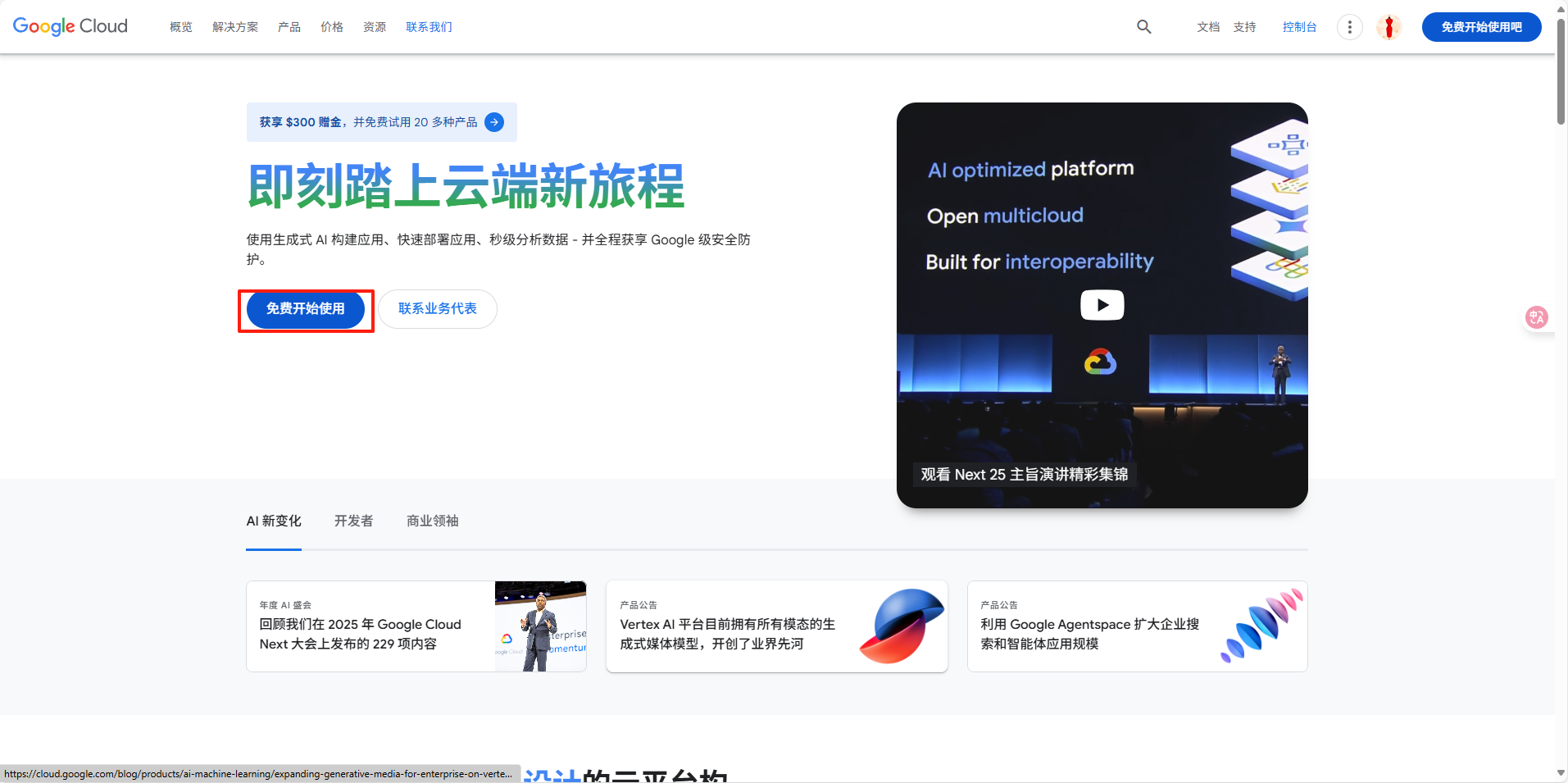The height and width of the screenshot is (783, 1568).
Task: Open the 支持 link
Action: click(1244, 27)
